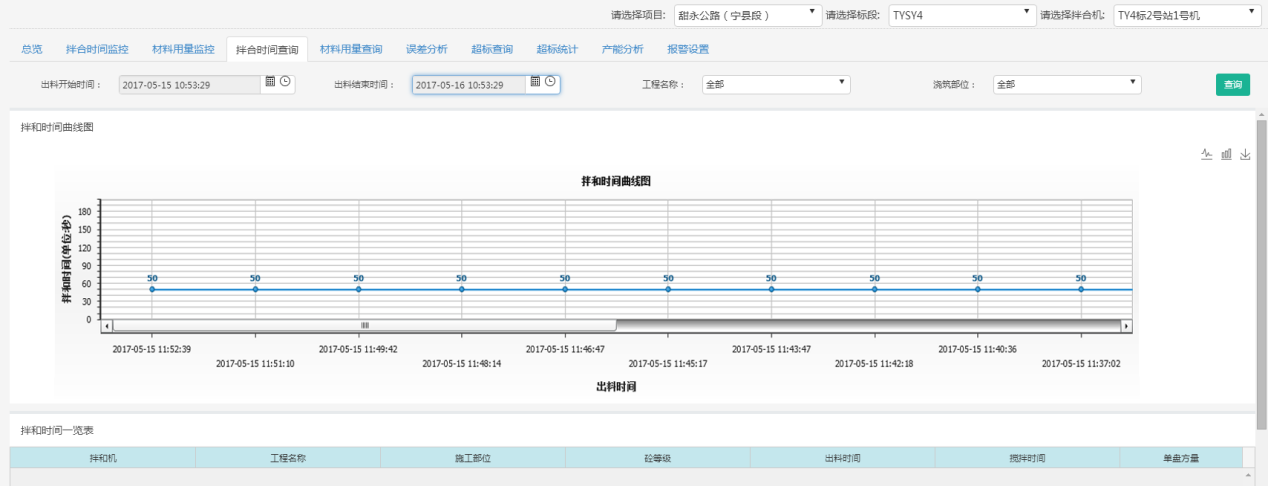
Task: Open clock time picker for 出料结束时间
Action: [x=550, y=83]
